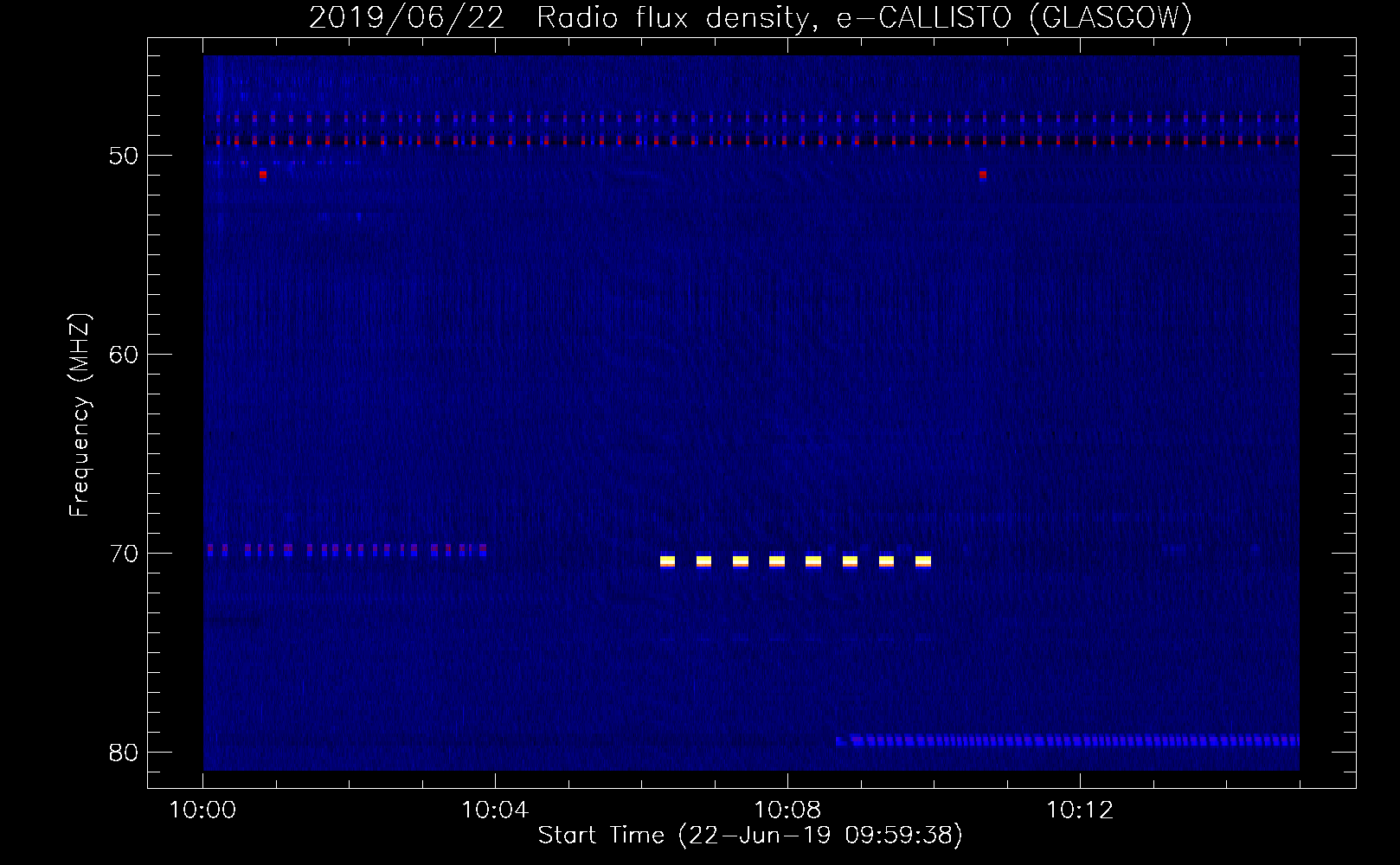Click the red spot near 51 MHz around 10:10
Image resolution: width=1400 pixels, height=865 pixels.
click(982, 175)
